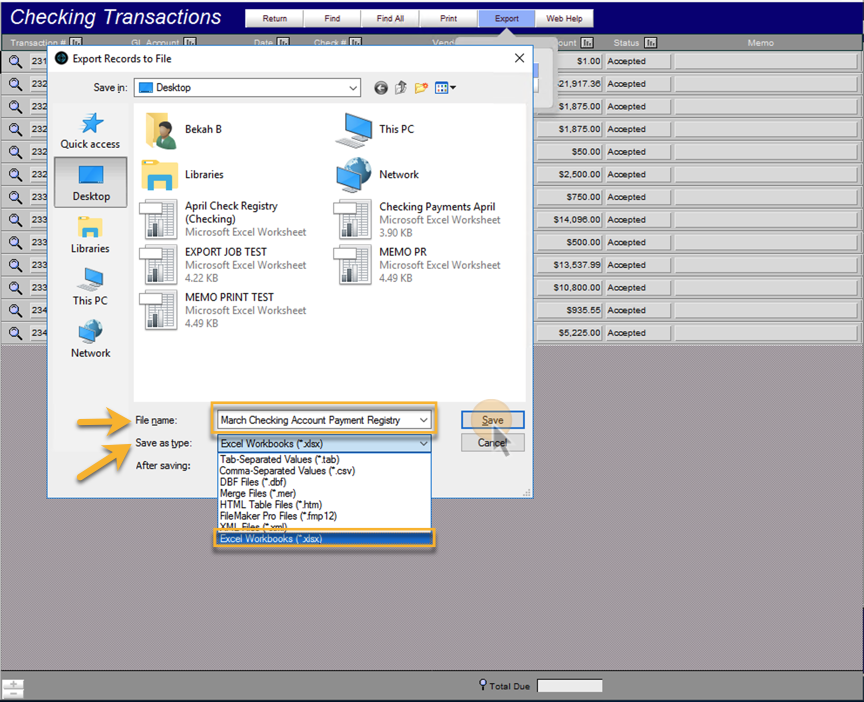This screenshot has height=702, width=864.
Task: Click sort icon beside Status column
Action: pyautogui.click(x=651, y=42)
